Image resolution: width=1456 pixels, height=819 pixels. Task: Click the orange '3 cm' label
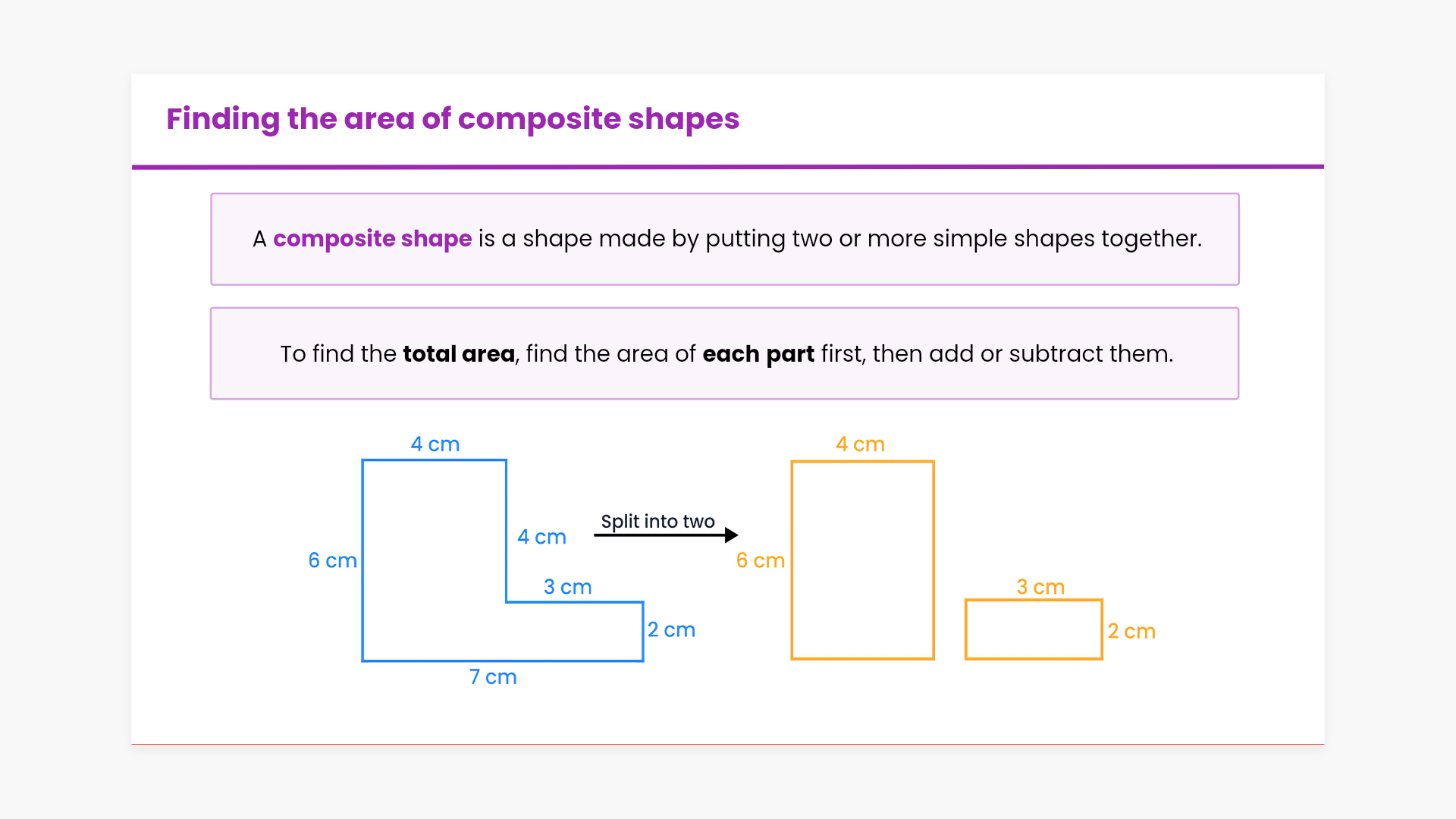click(1040, 587)
